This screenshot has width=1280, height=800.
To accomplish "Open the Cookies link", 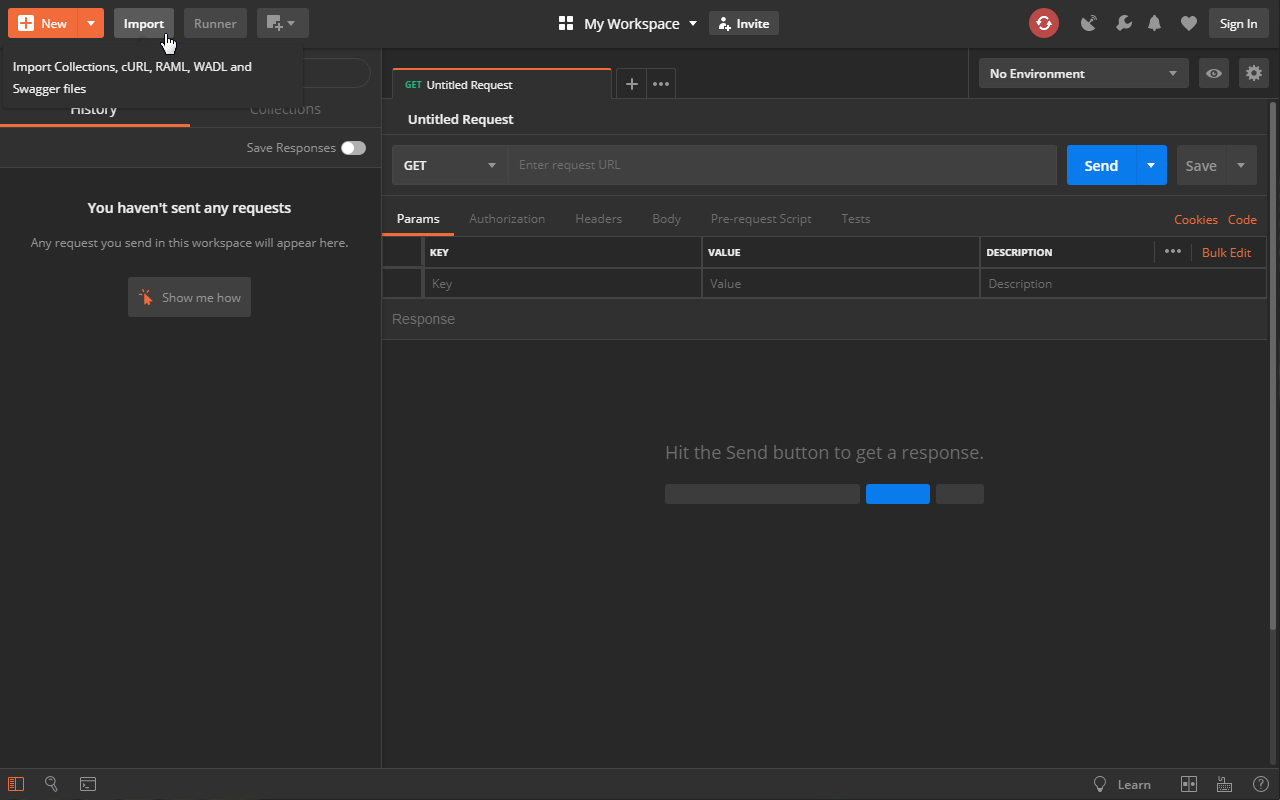I will pyautogui.click(x=1196, y=219).
